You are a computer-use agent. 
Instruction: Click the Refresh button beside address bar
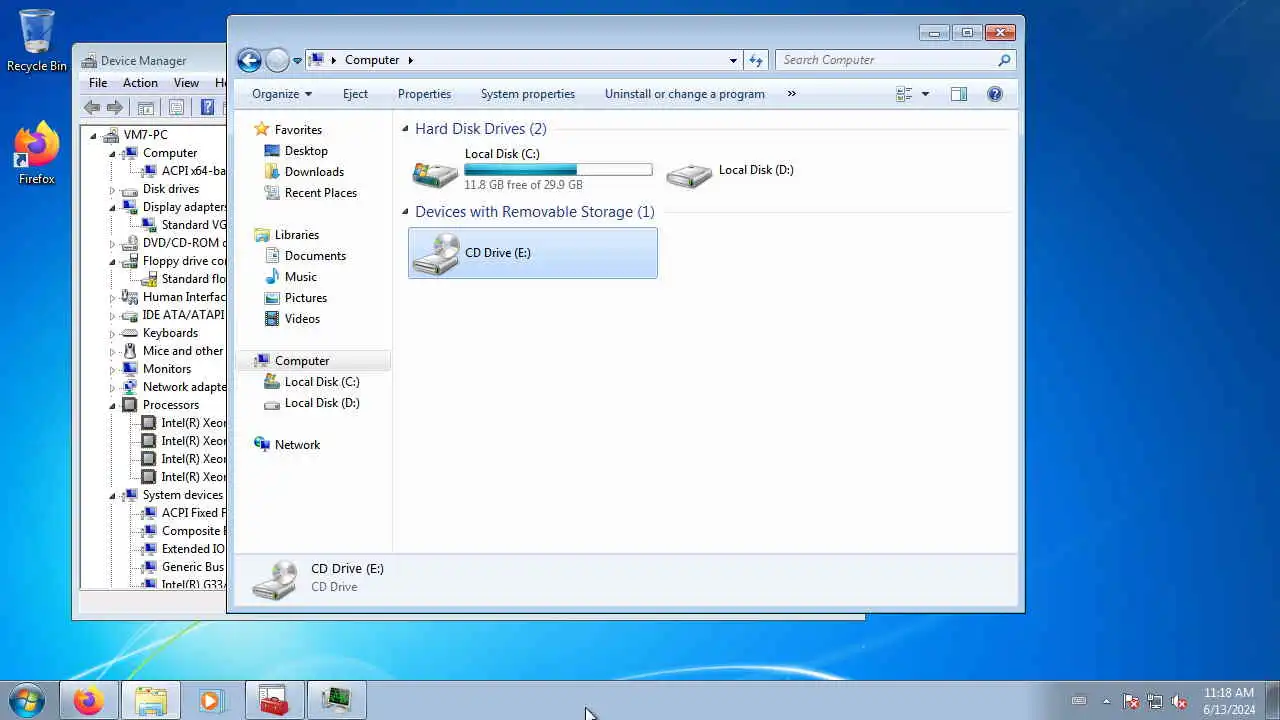756,60
